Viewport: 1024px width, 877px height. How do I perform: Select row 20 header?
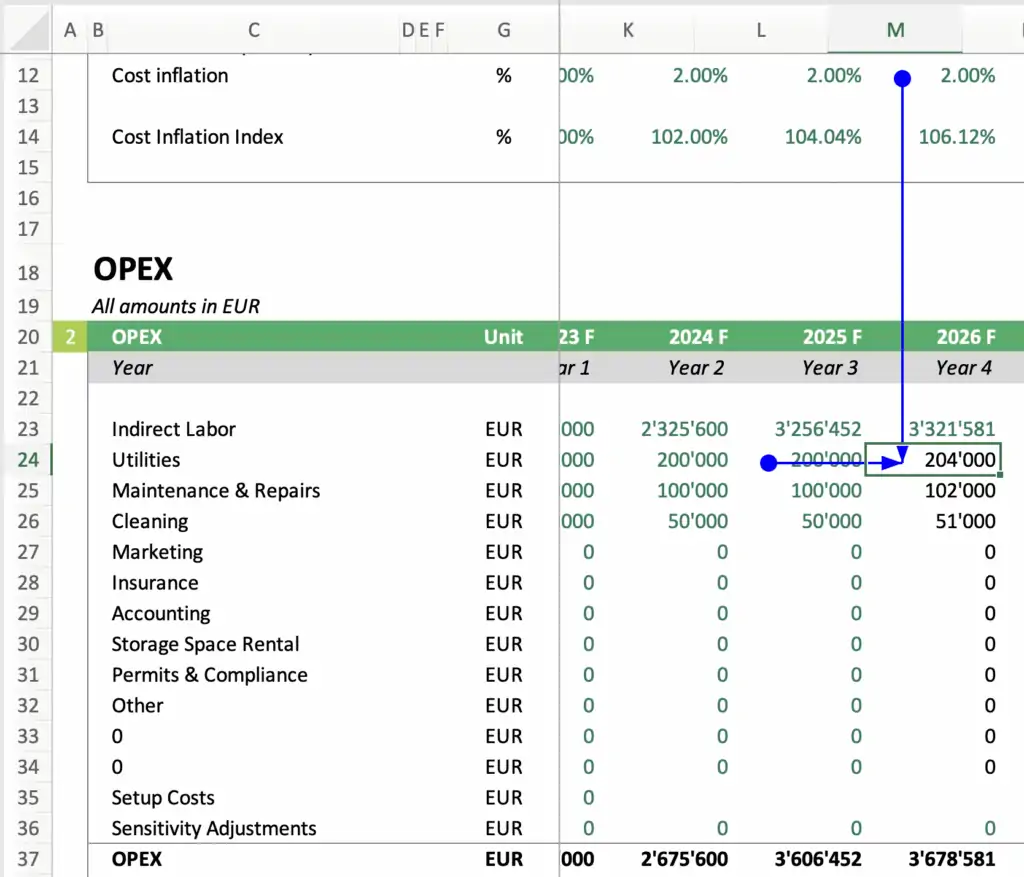28,337
